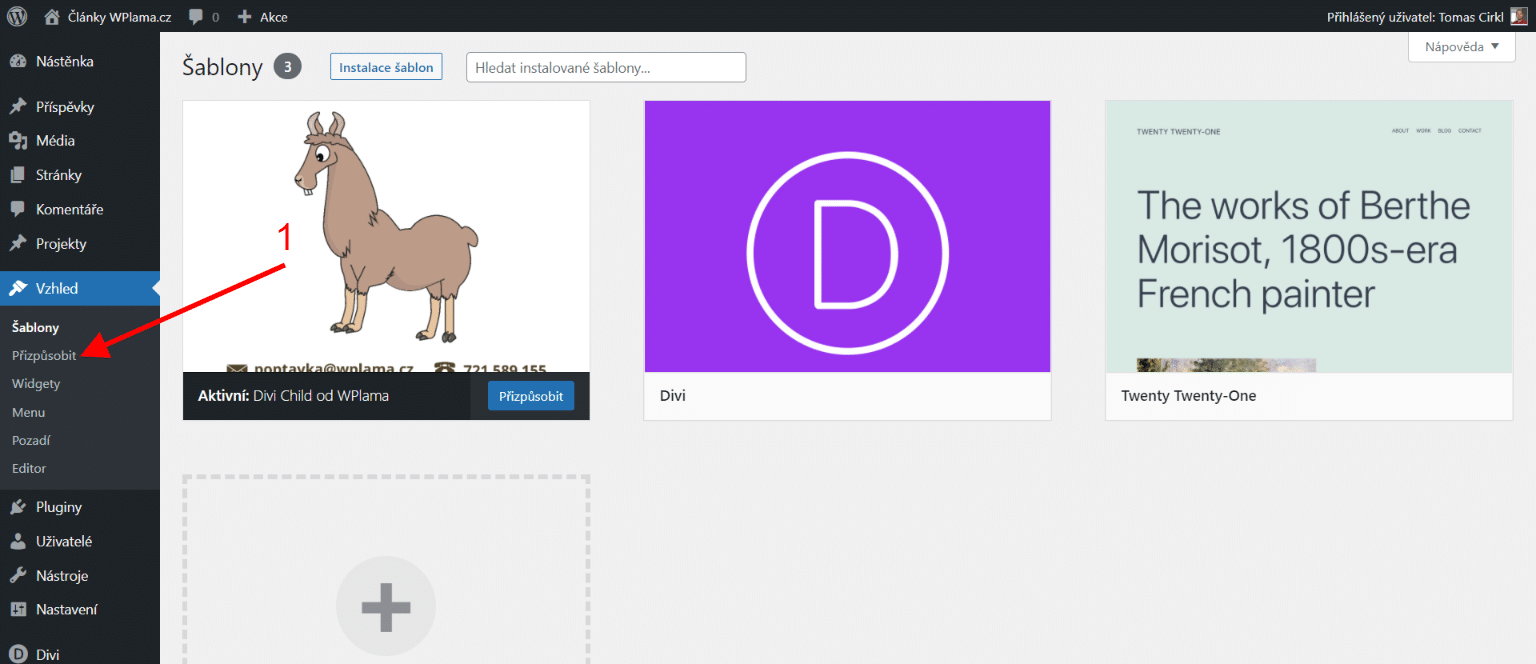1536x664 pixels.
Task: Click the Akce new content link
Action: 274,17
